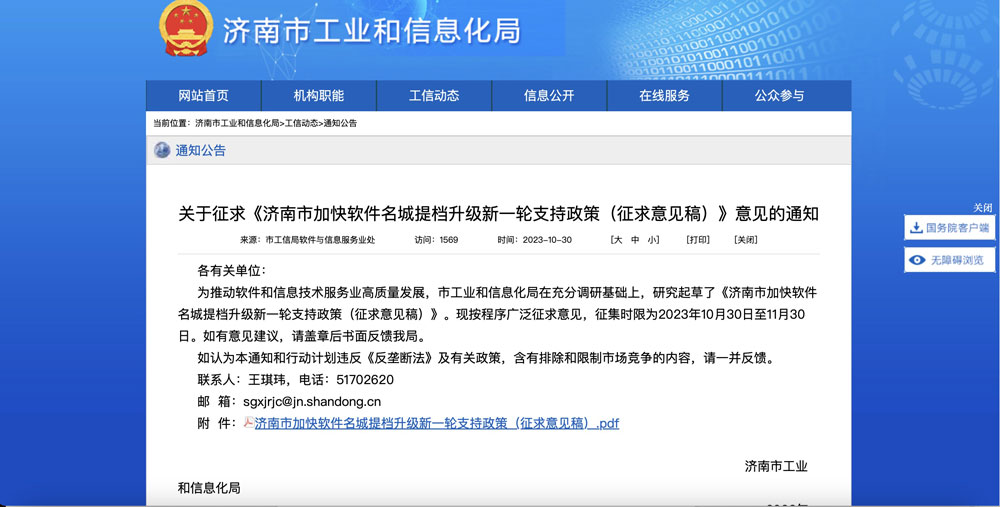
Task: Click the round icon beside 通知公告 heading
Action: [162, 150]
